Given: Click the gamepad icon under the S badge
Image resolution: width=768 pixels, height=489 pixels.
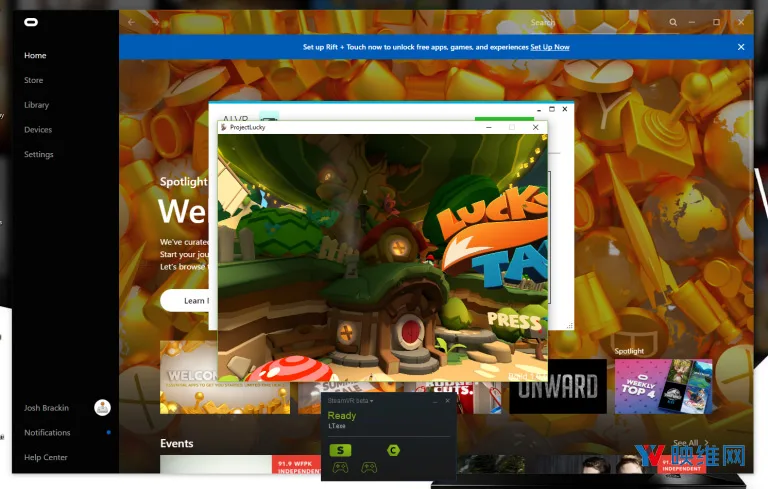Looking at the screenshot, I should pos(340,467).
